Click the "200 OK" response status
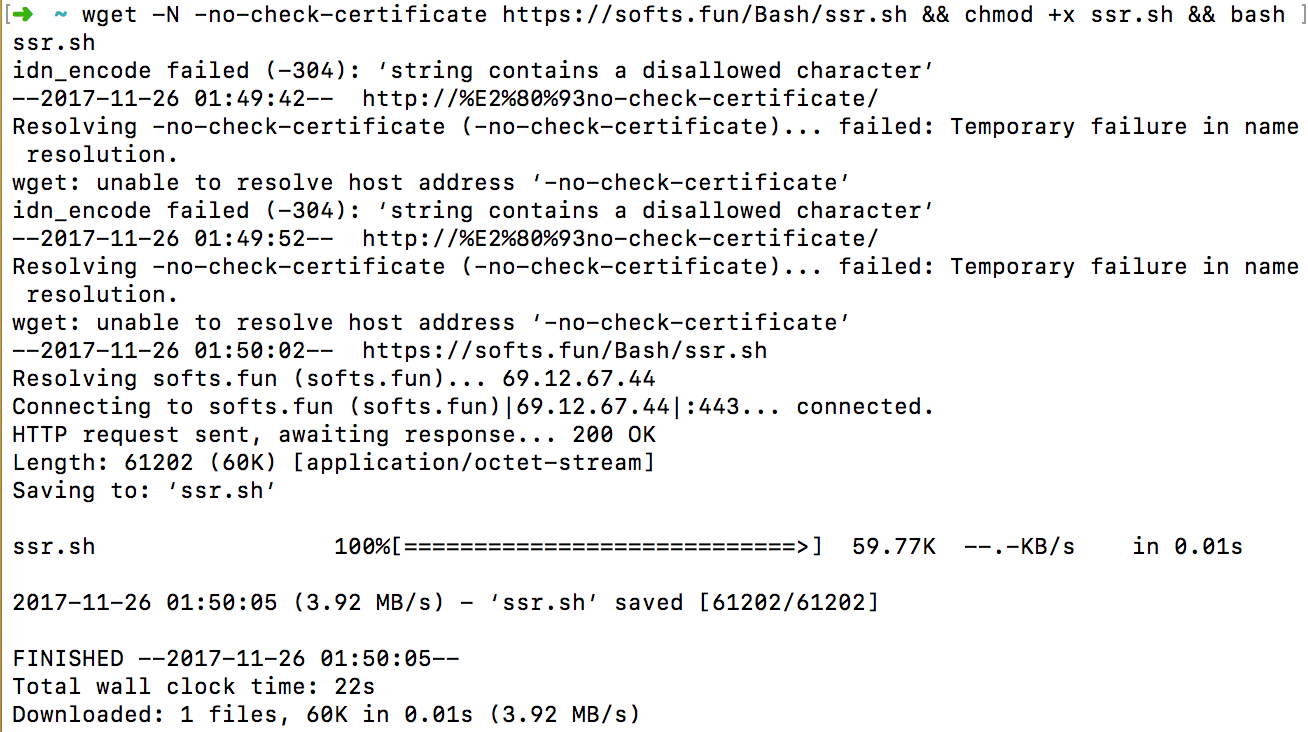The height and width of the screenshot is (732, 1308). coord(613,435)
